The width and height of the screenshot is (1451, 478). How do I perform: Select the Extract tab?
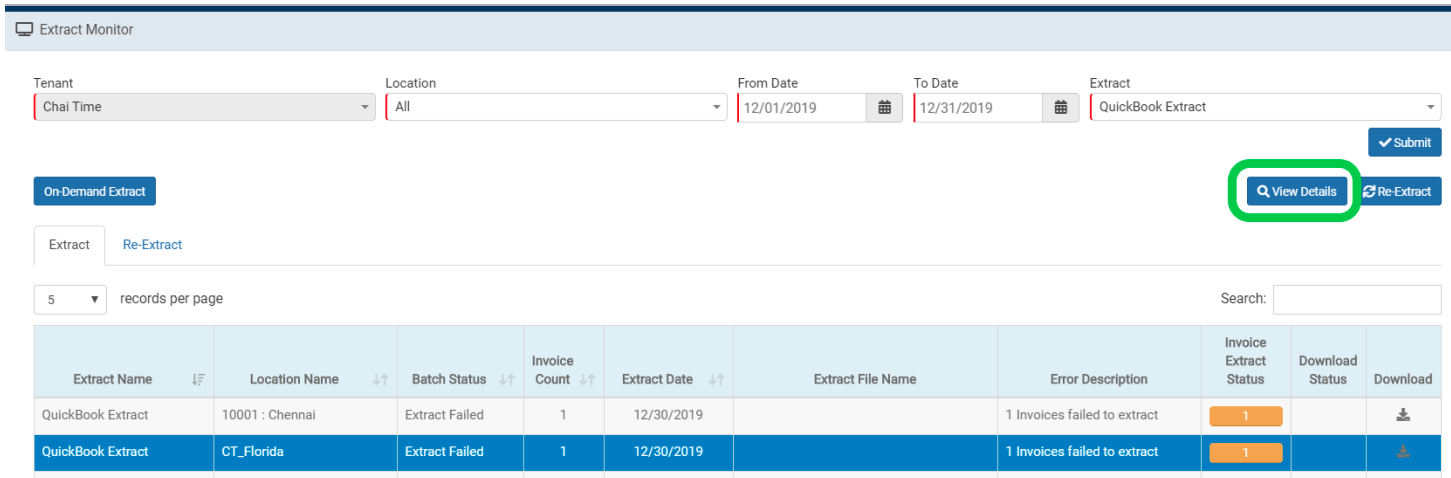pyautogui.click(x=69, y=245)
